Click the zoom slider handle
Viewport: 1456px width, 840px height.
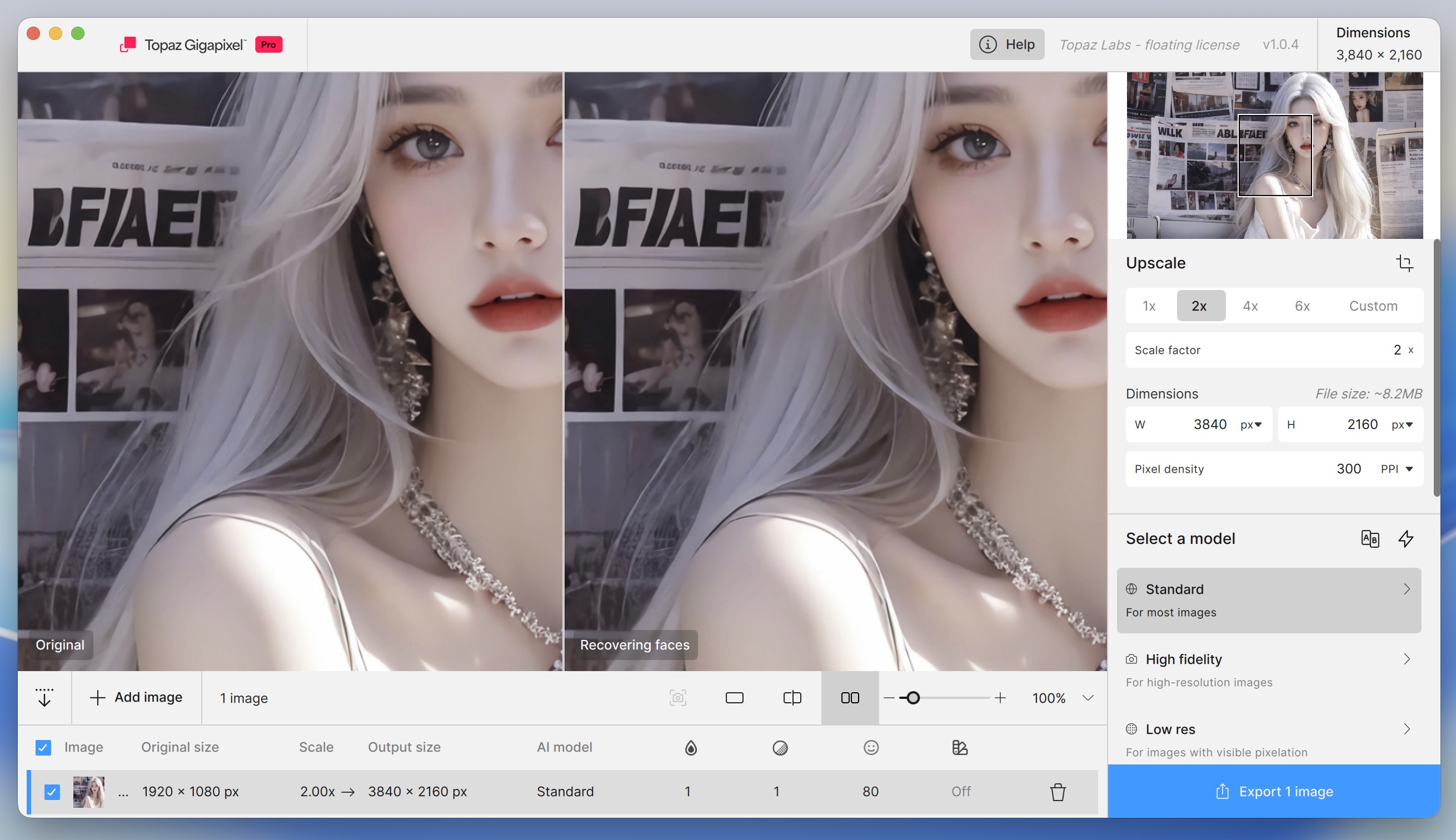click(x=913, y=698)
